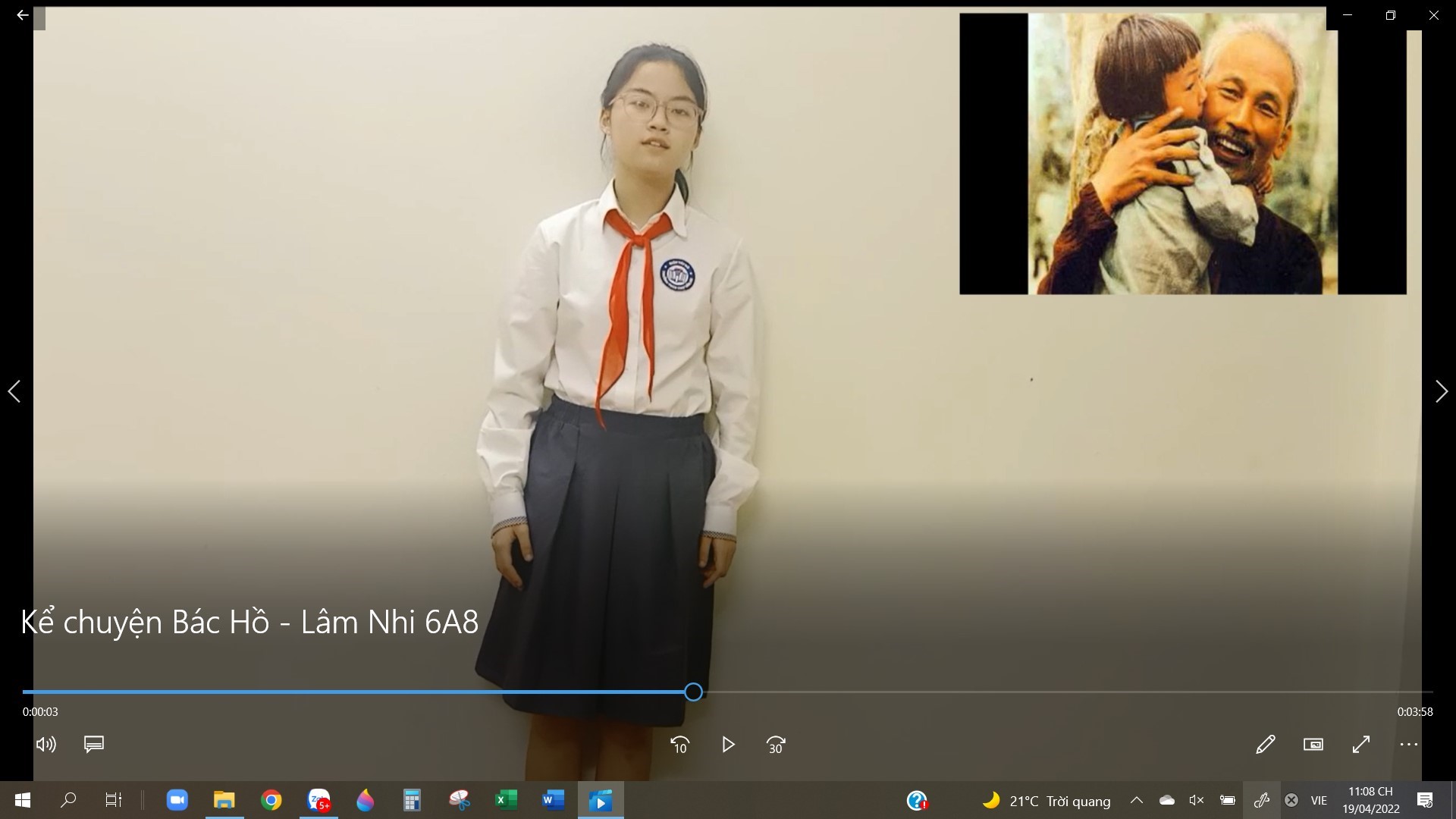Open the weather widget showing 21°C
This screenshot has width=1456, height=819.
click(x=1046, y=801)
